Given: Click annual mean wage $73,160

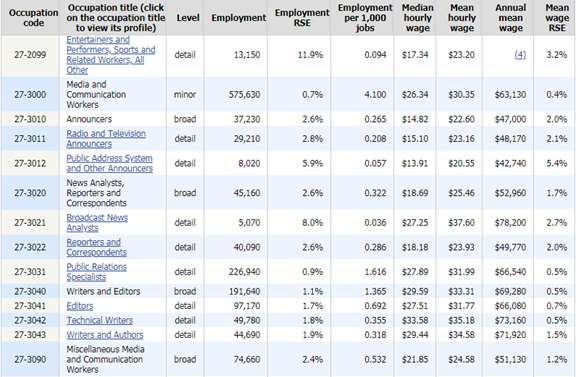Looking at the screenshot, I should pyautogui.click(x=510, y=320).
